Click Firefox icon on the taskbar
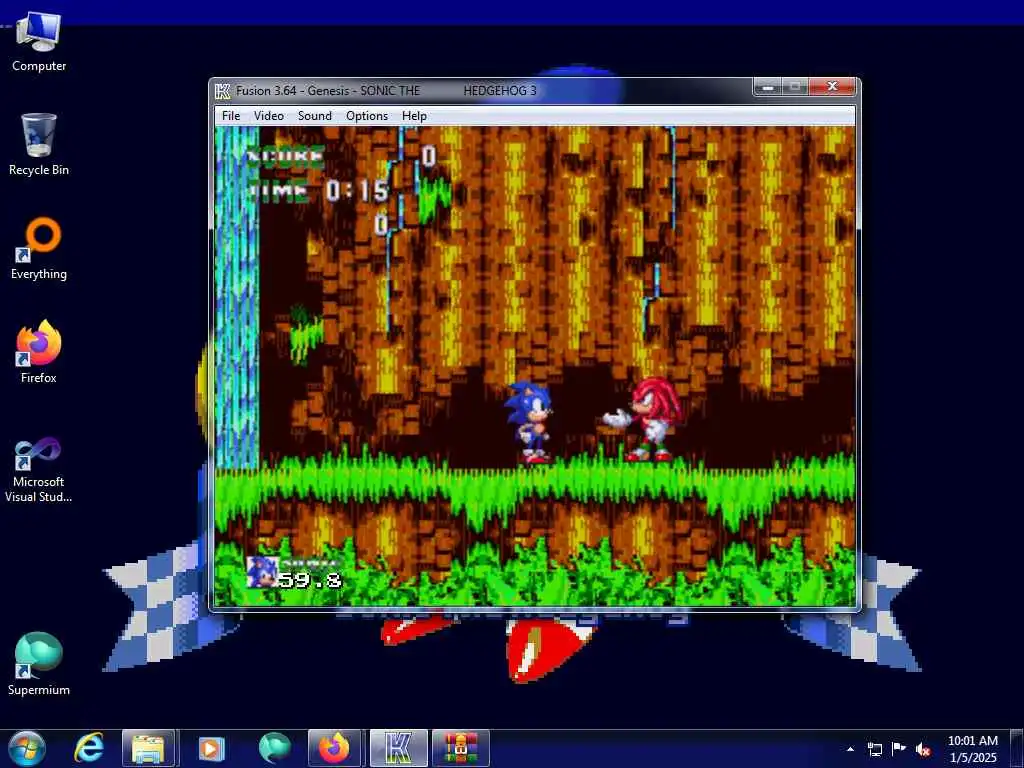 334,748
